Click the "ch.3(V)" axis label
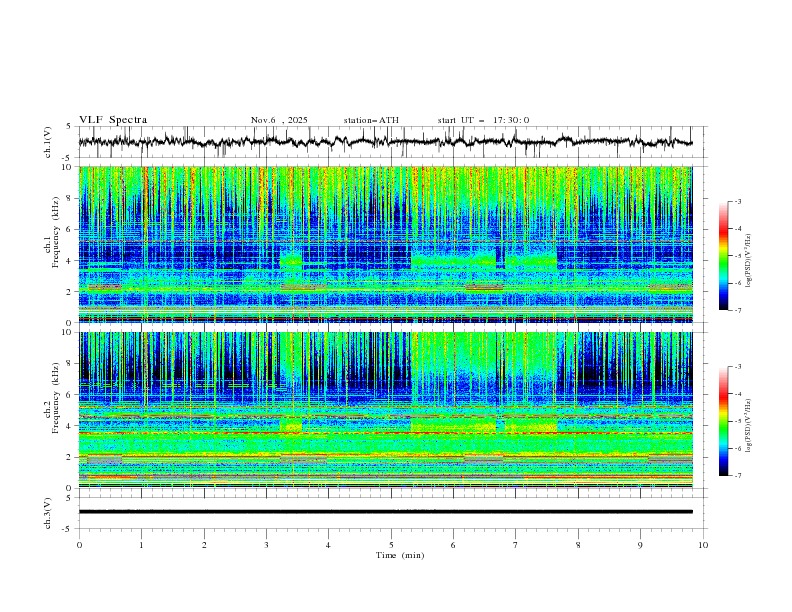Image resolution: width=792 pixels, height=612 pixels. tap(48, 513)
